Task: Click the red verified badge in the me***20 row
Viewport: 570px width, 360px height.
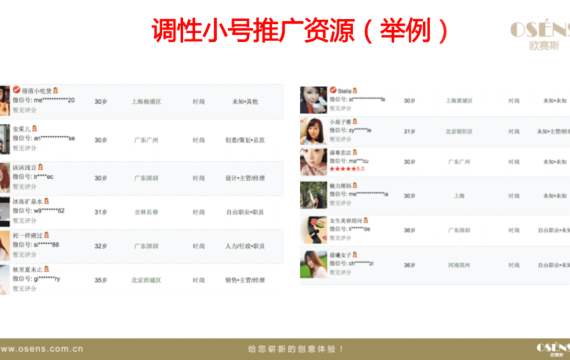Action: (16, 89)
